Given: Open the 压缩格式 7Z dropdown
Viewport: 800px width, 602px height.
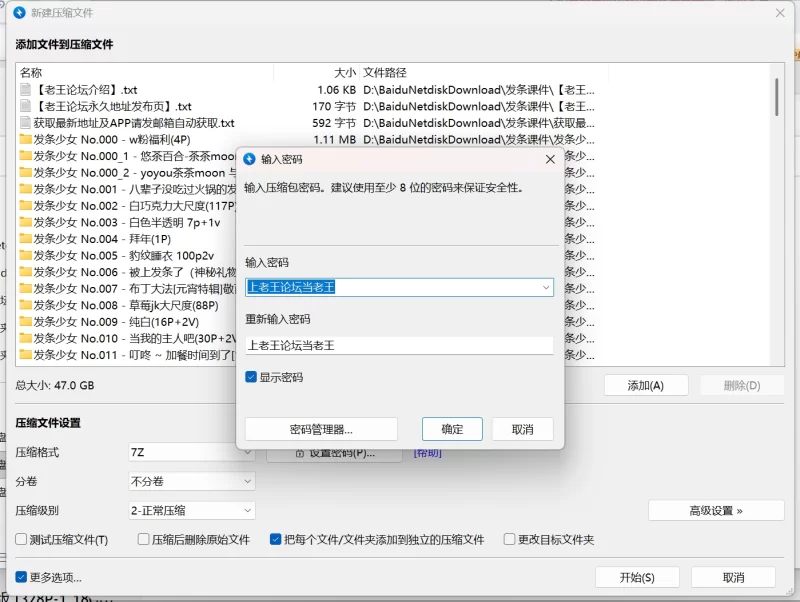Looking at the screenshot, I should click(x=192, y=453).
